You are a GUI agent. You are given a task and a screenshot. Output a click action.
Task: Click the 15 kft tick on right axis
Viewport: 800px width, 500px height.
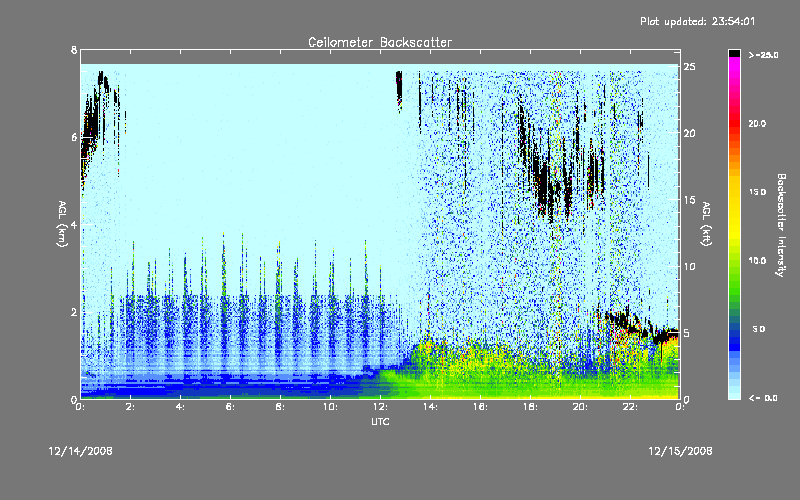[689, 200]
